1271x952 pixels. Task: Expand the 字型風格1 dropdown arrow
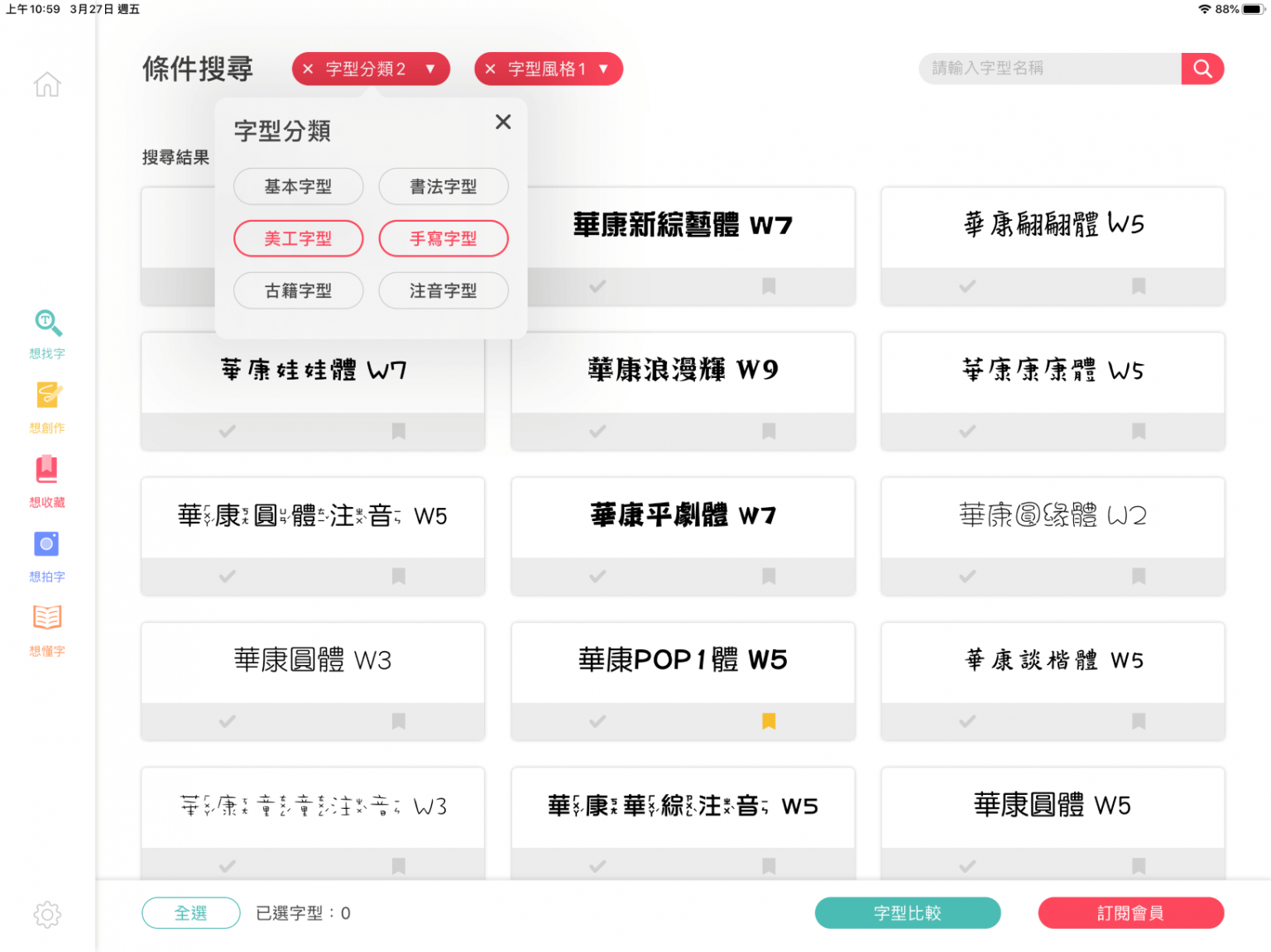click(x=603, y=69)
